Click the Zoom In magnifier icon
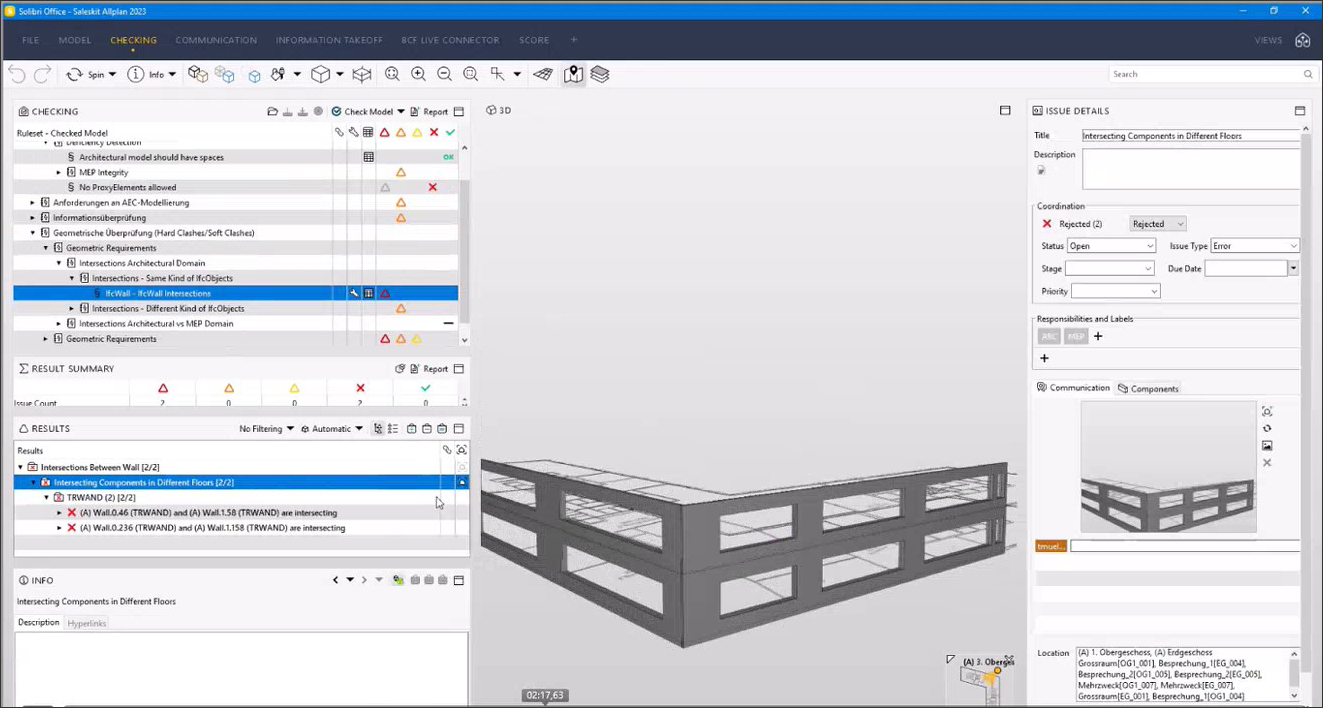 418,74
